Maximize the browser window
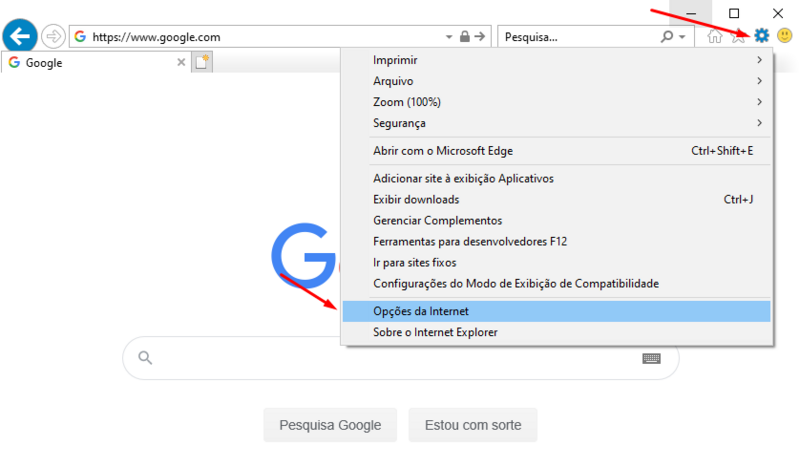 pos(734,13)
